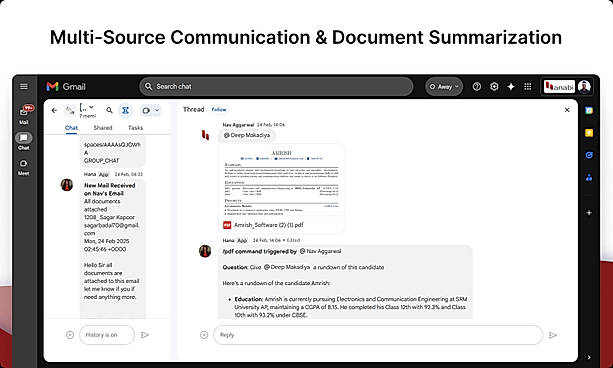Collapse side panel with bottom chevron
This screenshot has width=613, height=368.
[x=589, y=357]
